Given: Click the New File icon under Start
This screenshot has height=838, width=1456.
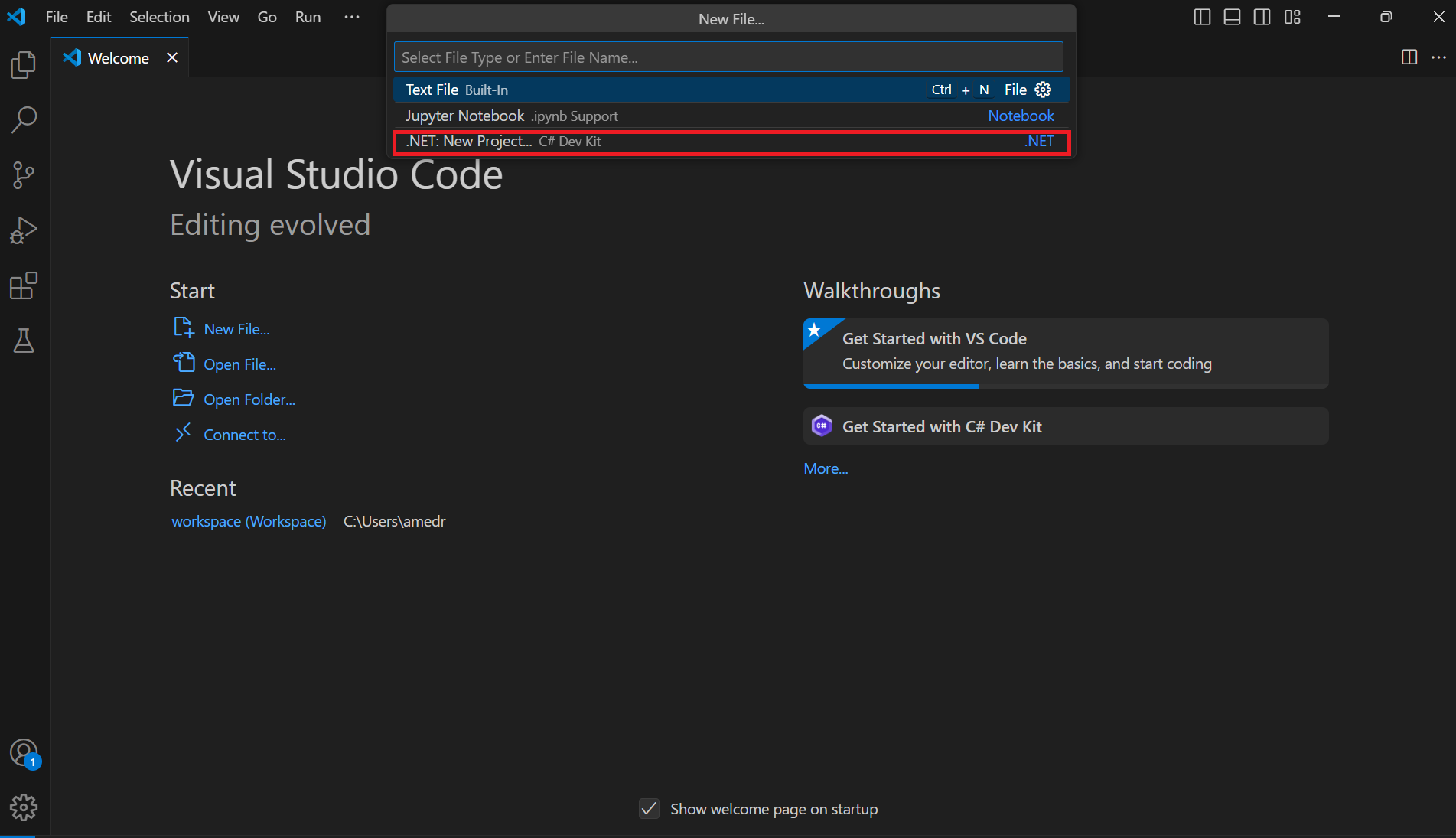Looking at the screenshot, I should (184, 328).
